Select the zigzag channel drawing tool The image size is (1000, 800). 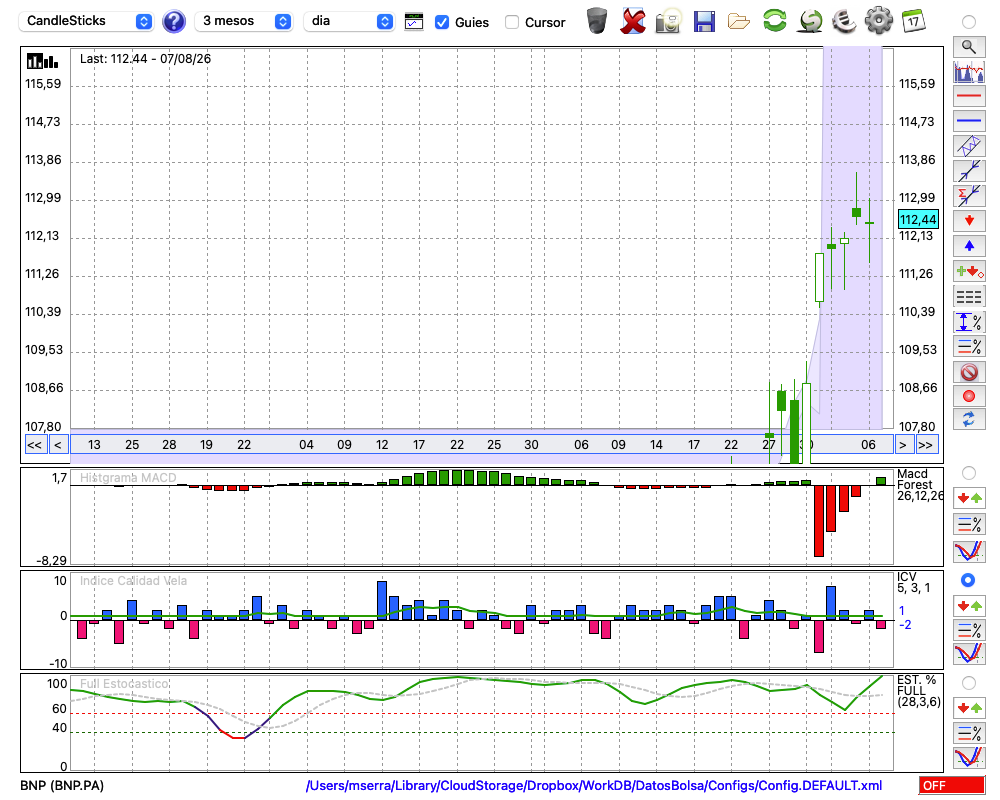point(969,146)
